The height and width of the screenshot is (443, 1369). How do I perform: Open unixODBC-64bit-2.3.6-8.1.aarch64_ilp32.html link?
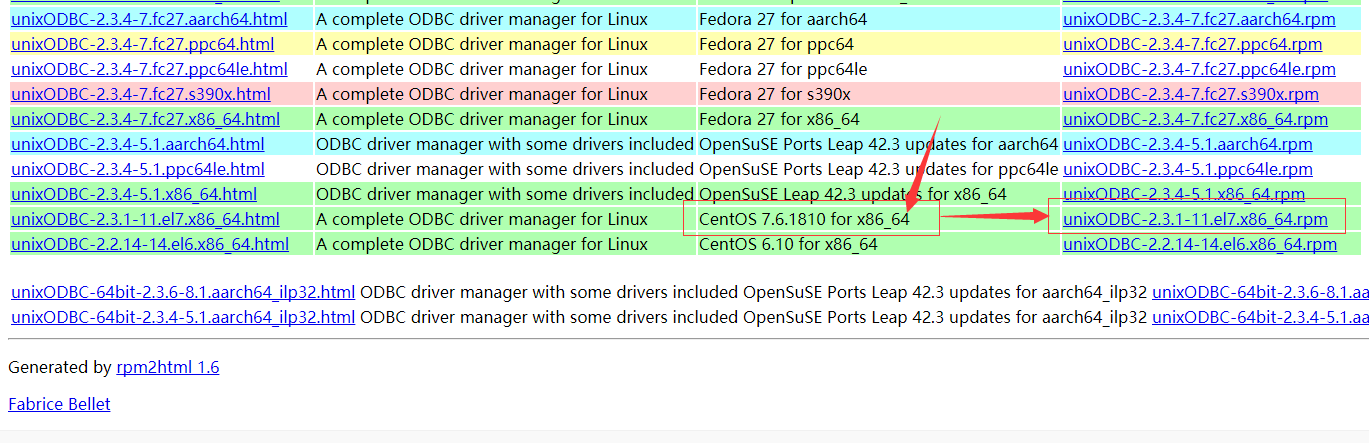[x=183, y=293]
